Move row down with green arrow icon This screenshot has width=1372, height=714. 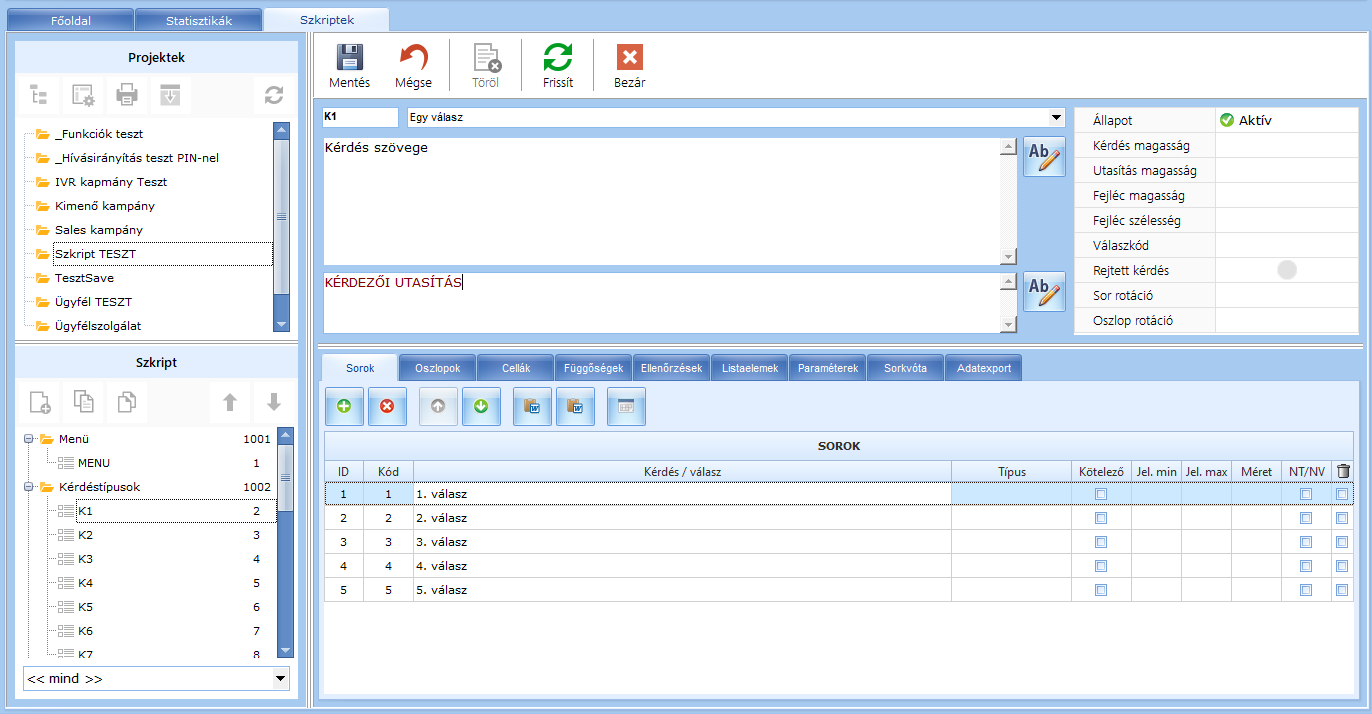coord(481,407)
